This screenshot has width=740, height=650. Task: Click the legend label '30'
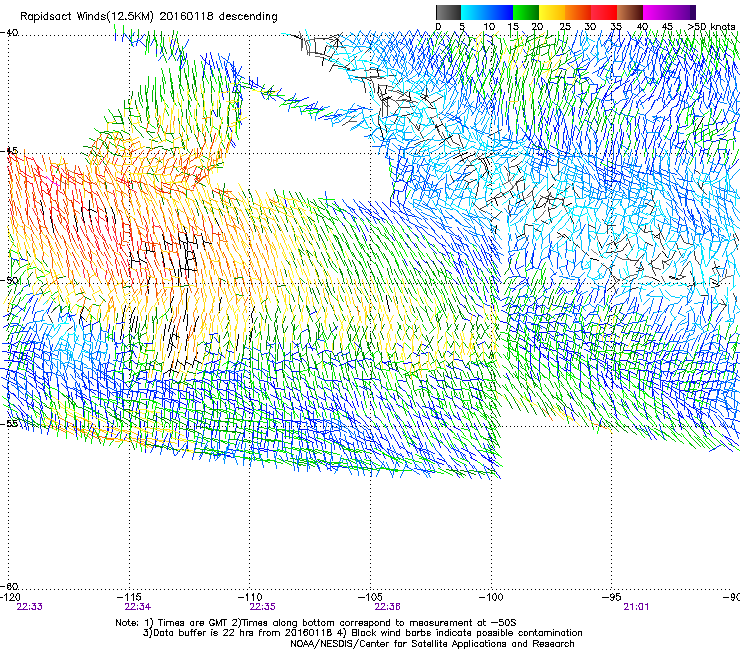tap(590, 27)
